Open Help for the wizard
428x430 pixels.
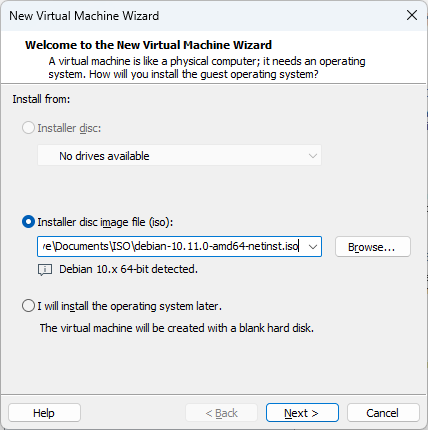pos(44,413)
